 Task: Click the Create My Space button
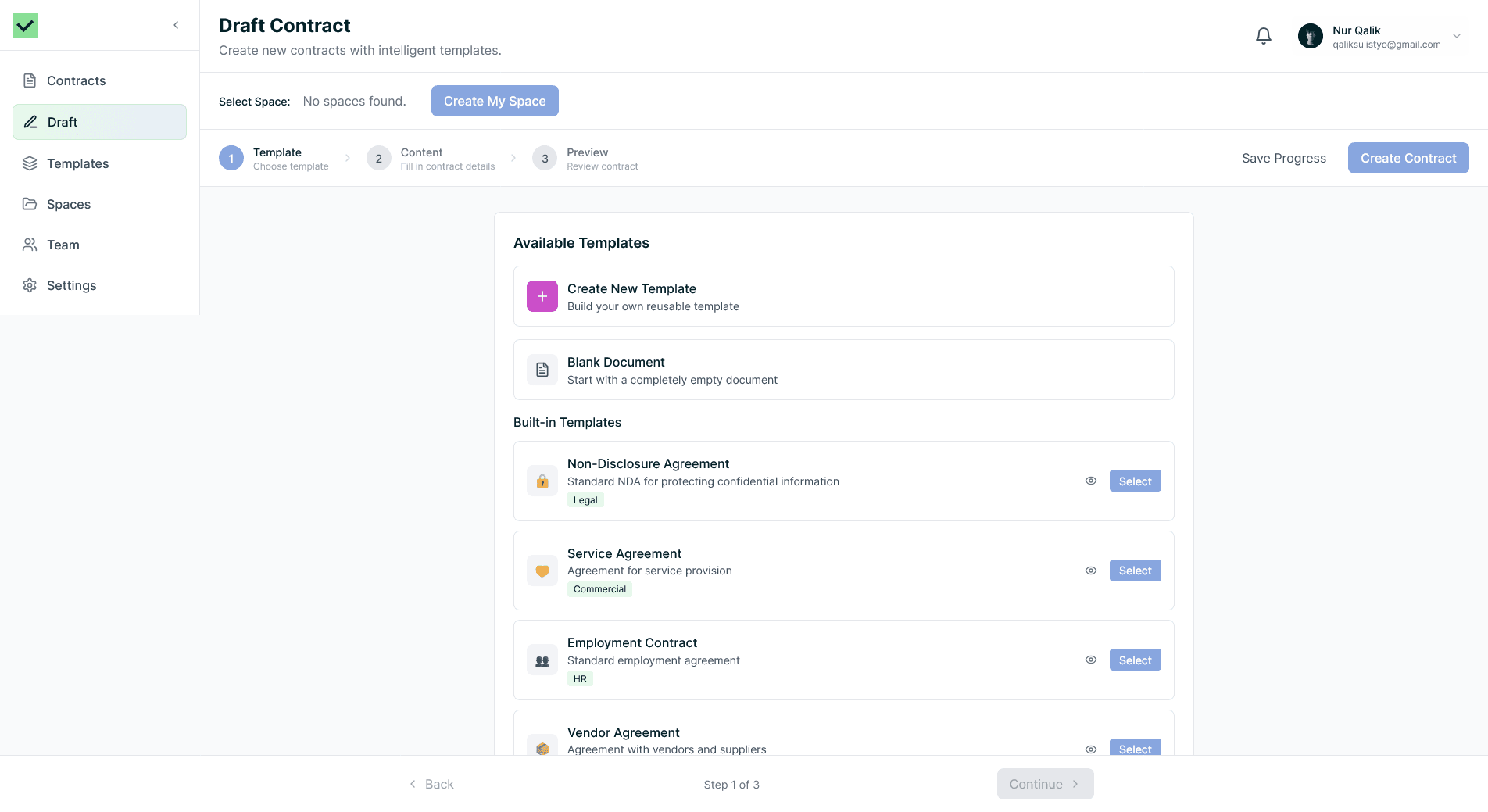(x=495, y=101)
